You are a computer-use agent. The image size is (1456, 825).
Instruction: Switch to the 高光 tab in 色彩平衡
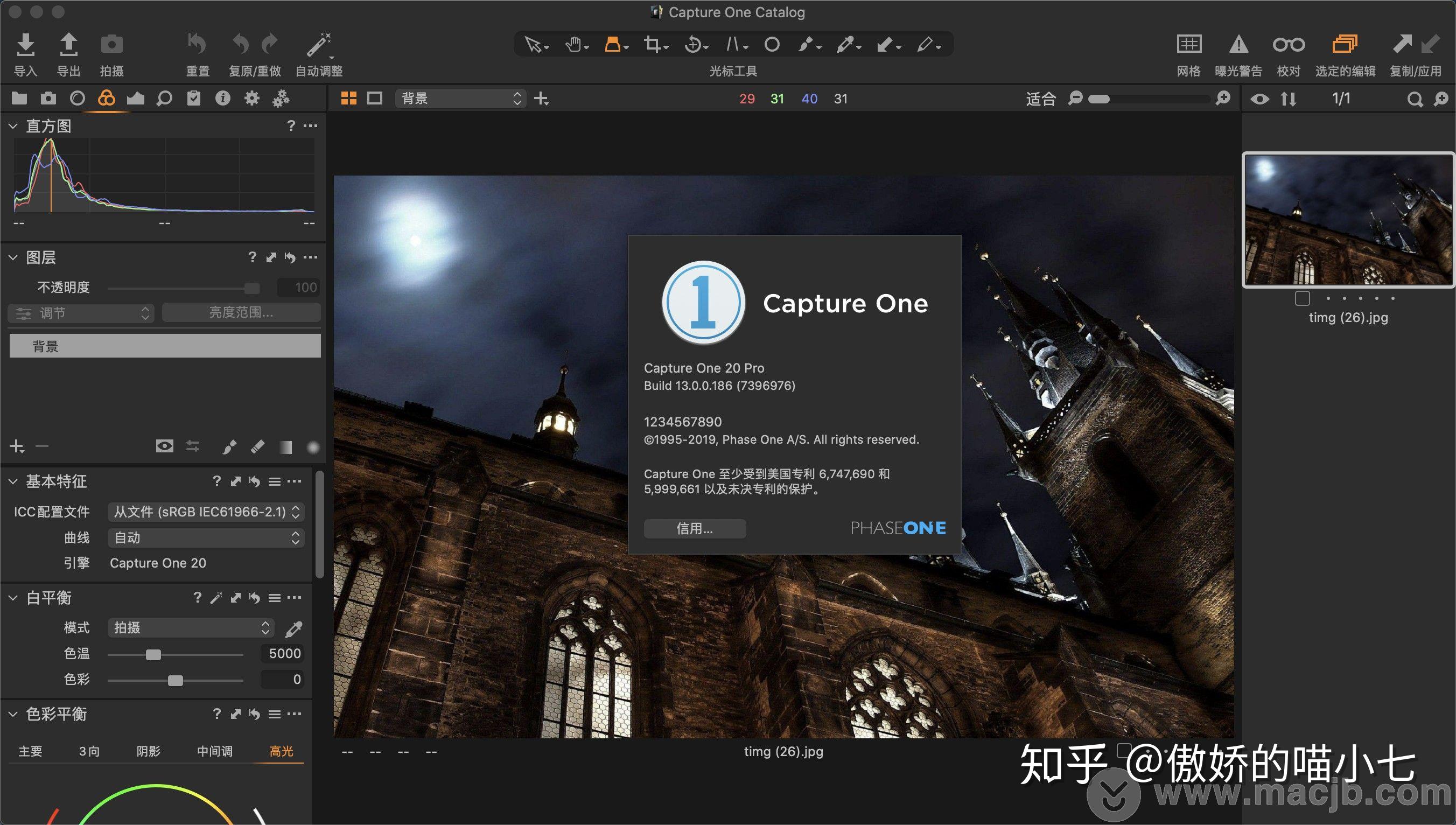(281, 751)
